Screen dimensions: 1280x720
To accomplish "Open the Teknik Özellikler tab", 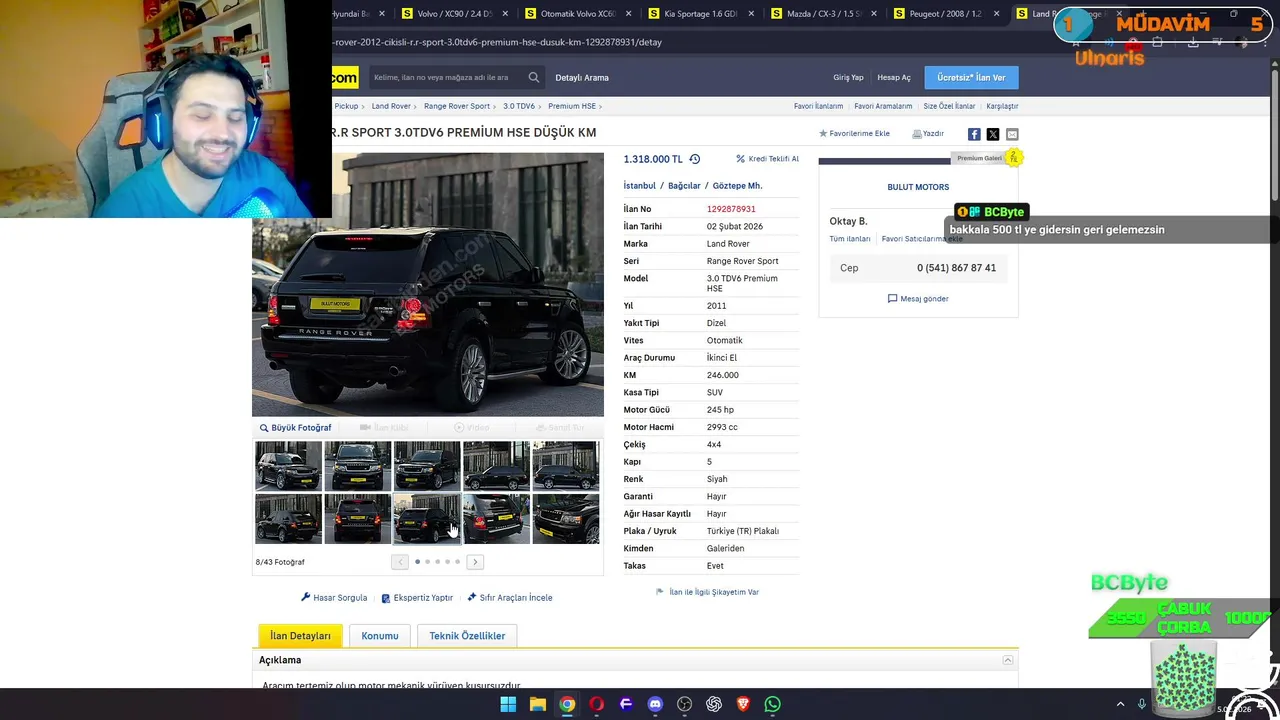I will (467, 636).
